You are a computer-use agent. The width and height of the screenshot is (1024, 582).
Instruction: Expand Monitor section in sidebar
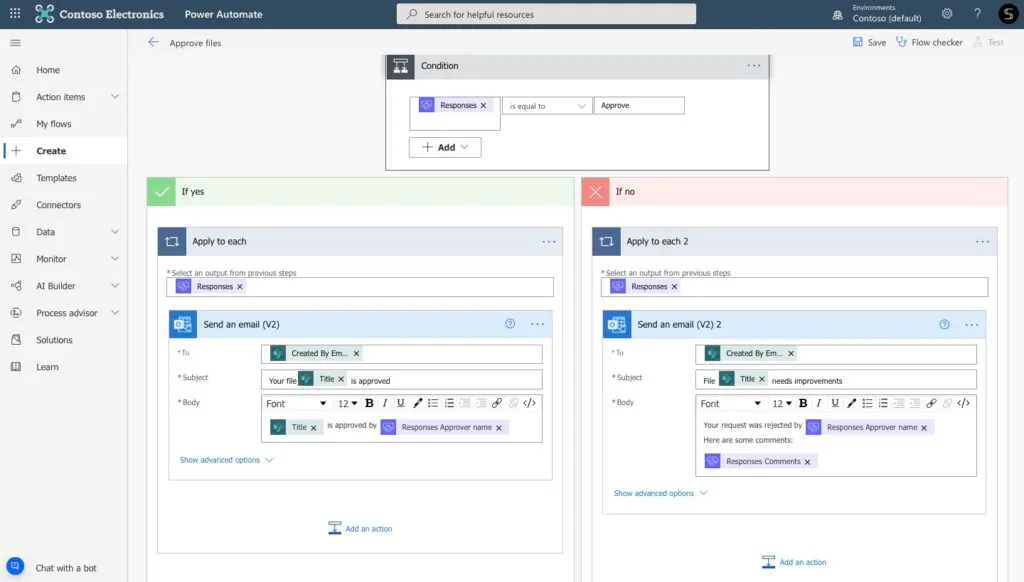click(x=115, y=259)
